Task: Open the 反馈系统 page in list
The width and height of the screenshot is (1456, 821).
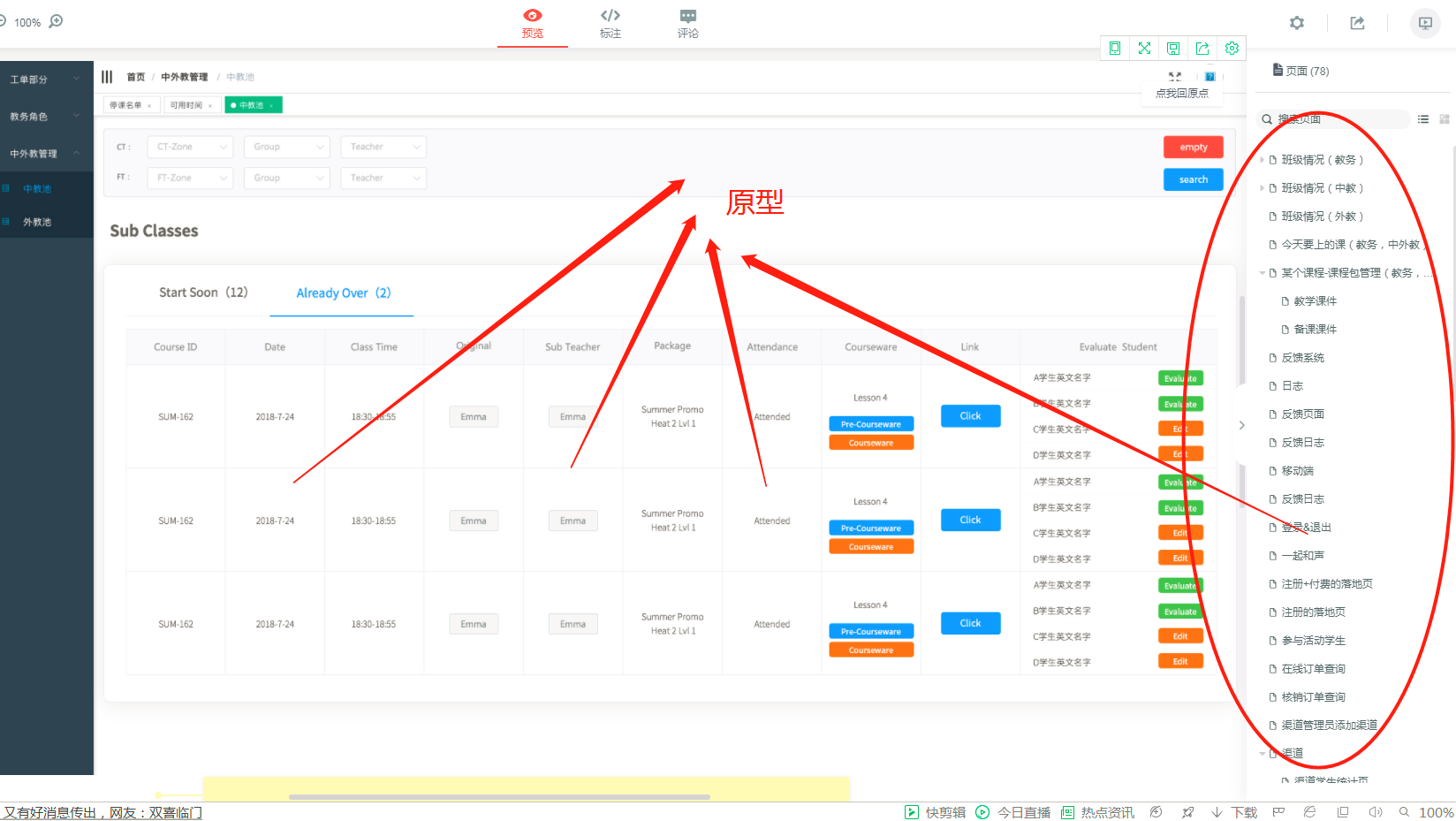Action: click(1302, 358)
